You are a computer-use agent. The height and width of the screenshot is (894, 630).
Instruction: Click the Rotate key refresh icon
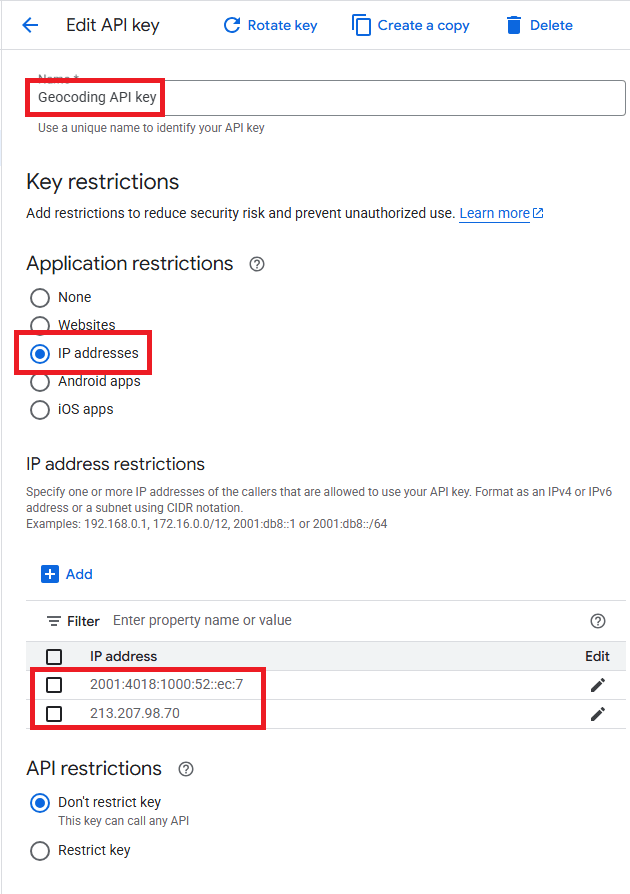[x=231, y=25]
